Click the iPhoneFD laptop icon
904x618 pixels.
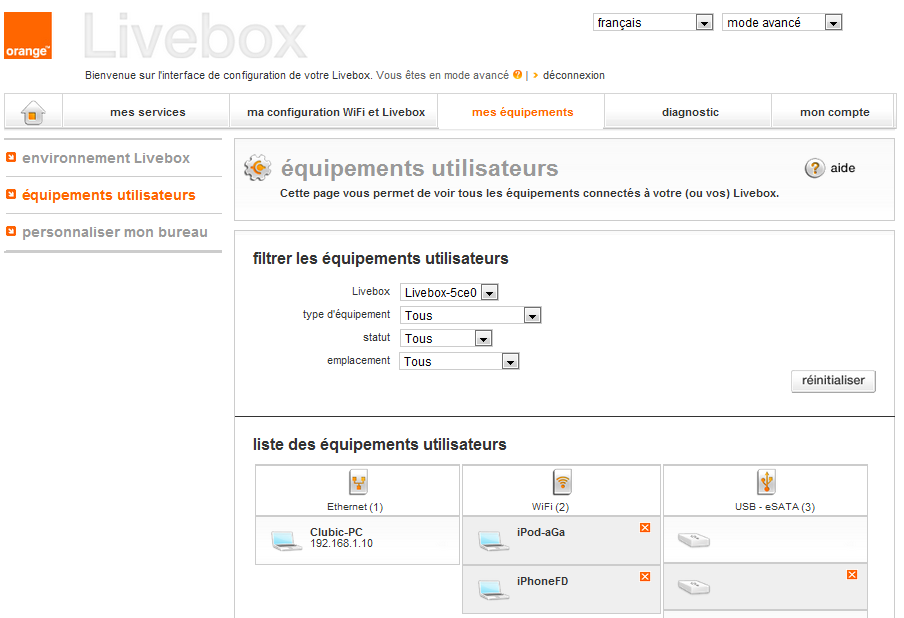pyautogui.click(x=494, y=590)
